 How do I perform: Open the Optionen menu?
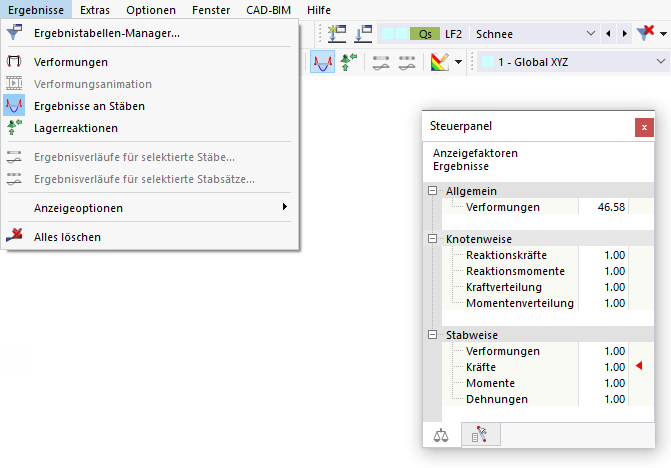click(151, 10)
